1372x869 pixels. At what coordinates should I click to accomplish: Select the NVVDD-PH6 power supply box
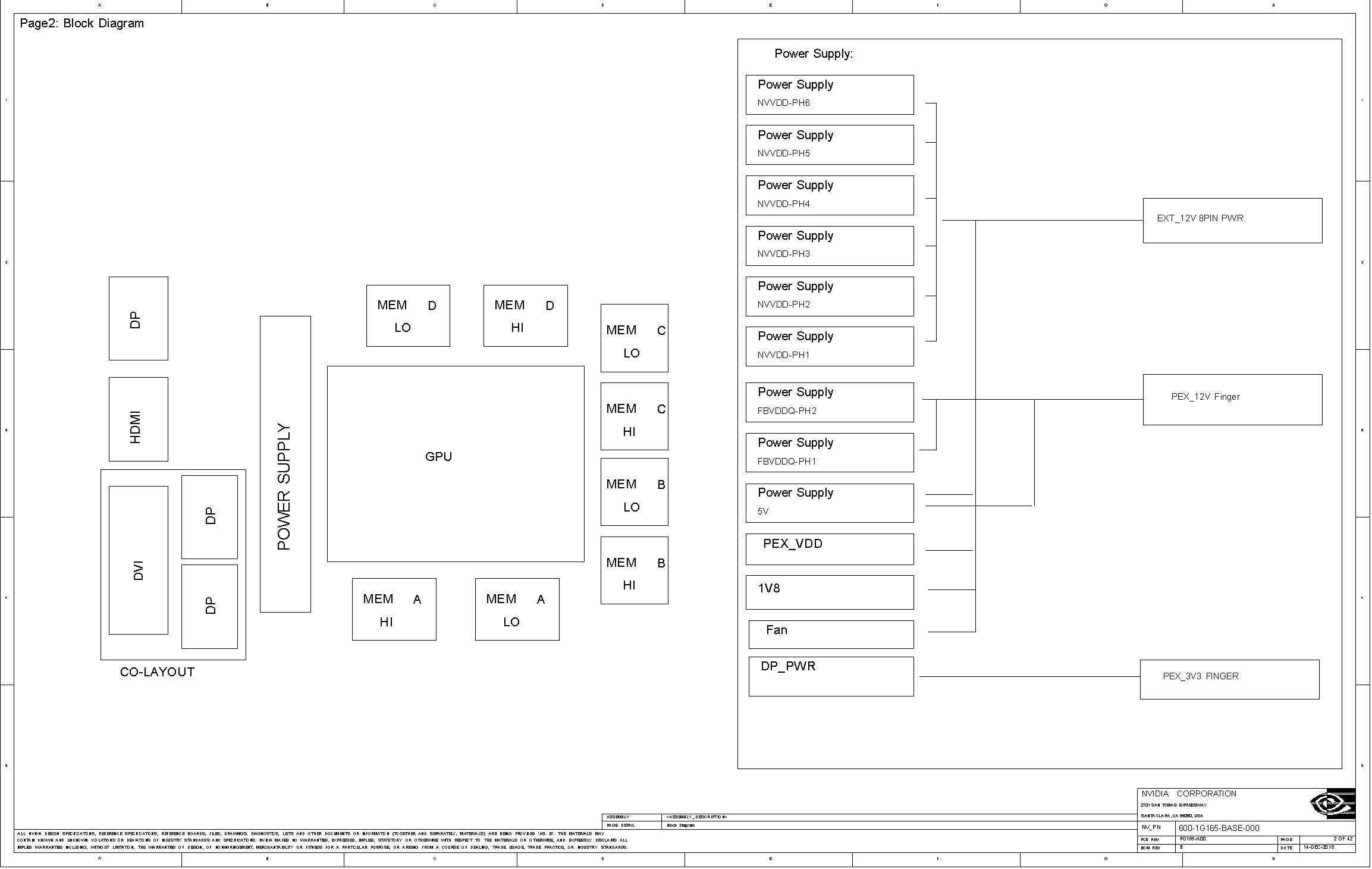point(830,95)
